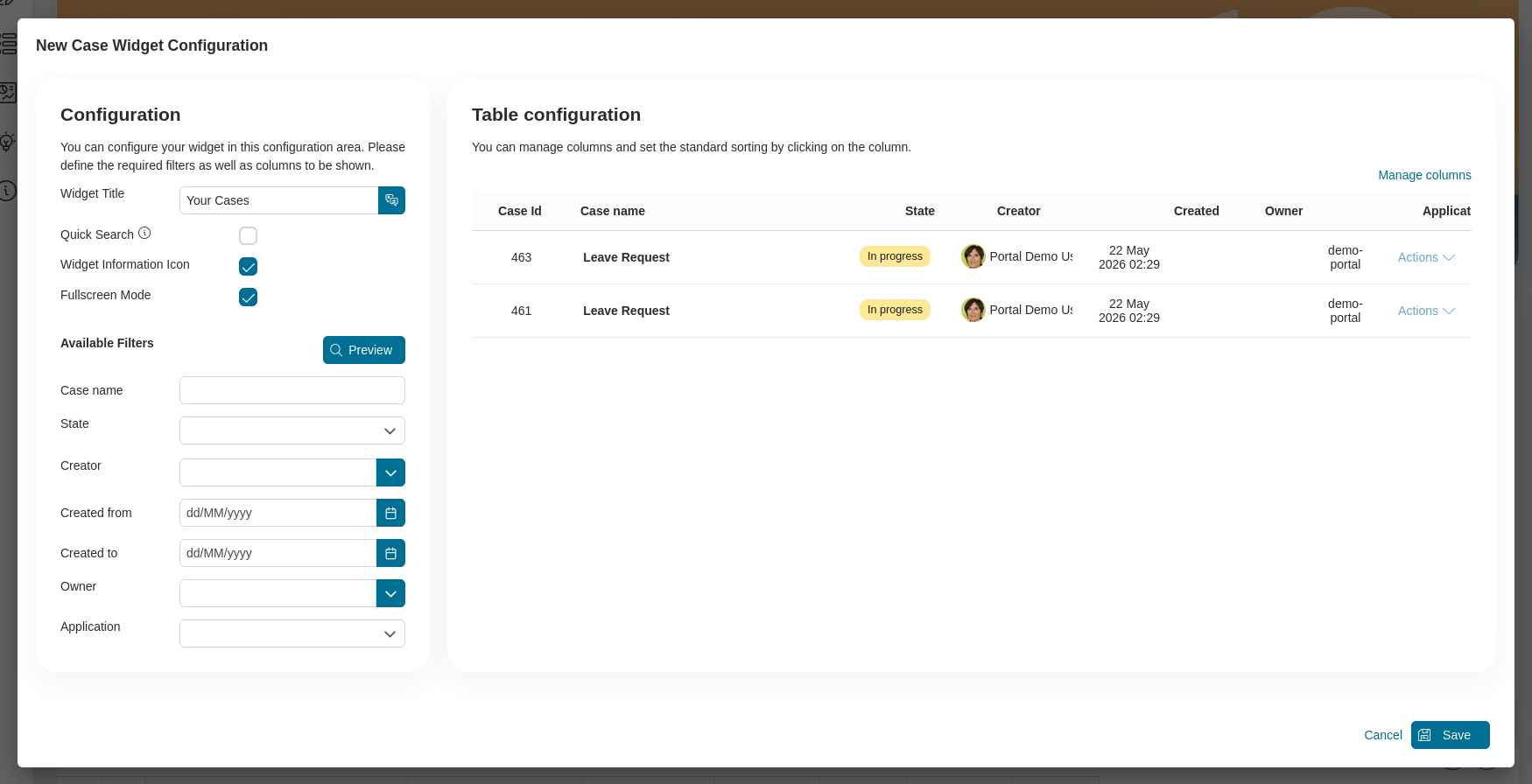Click the Created from date field
1532x784 pixels.
click(x=278, y=513)
